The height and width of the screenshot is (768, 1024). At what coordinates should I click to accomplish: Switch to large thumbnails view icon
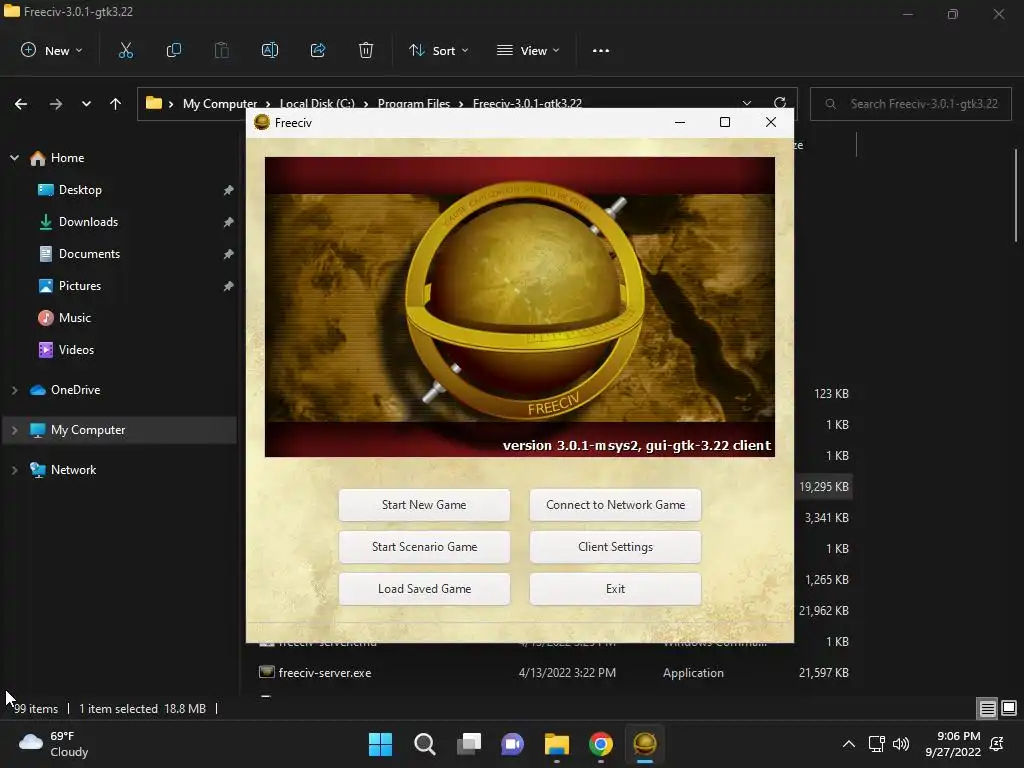(x=1009, y=708)
